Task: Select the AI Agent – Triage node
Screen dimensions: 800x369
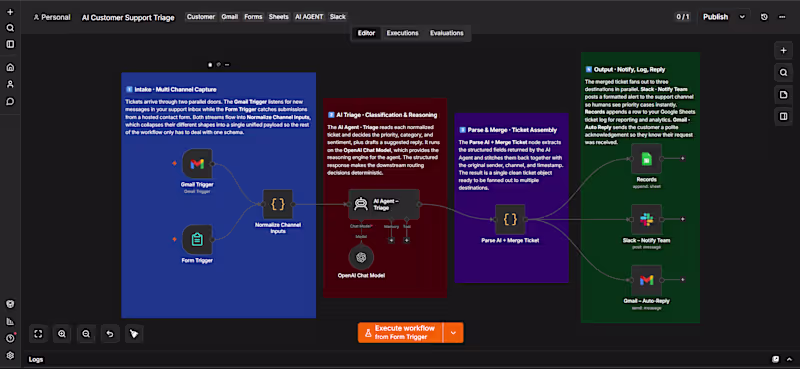Action: [x=384, y=204]
